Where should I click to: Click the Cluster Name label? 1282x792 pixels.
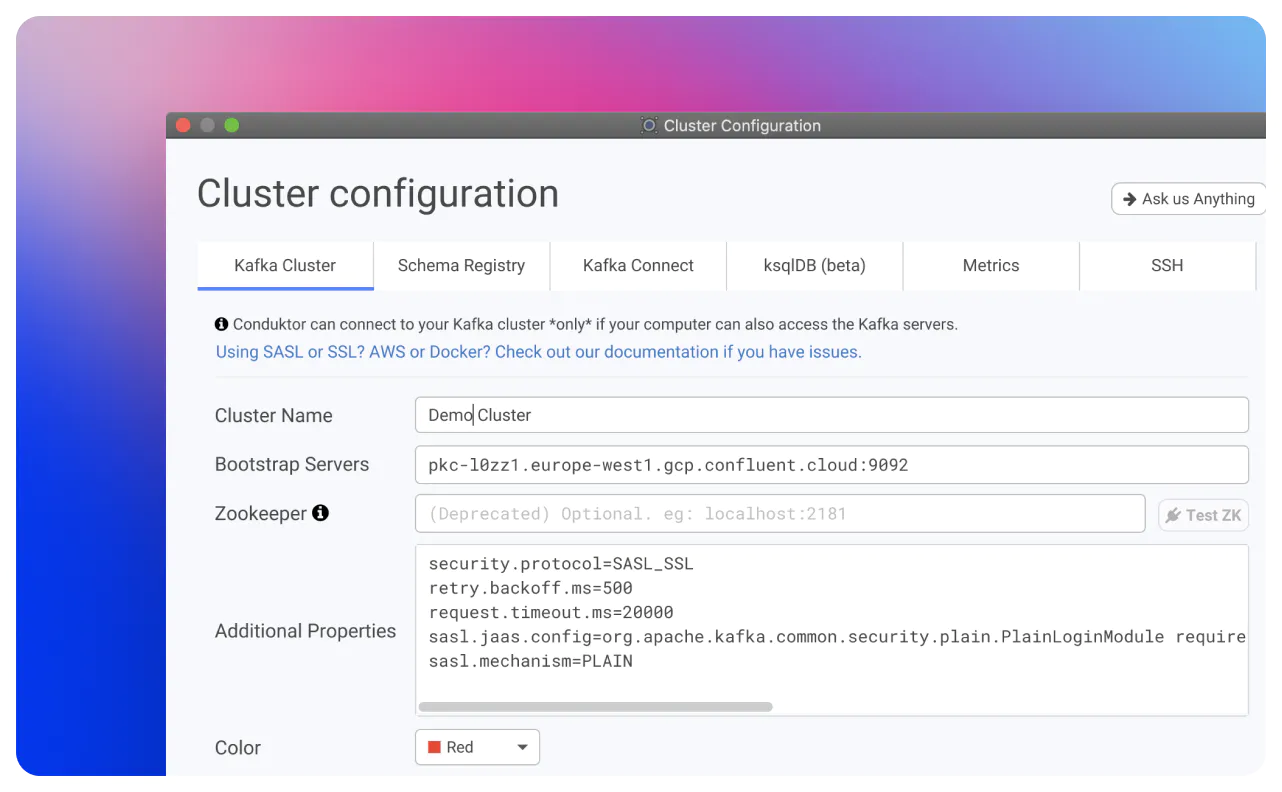click(273, 415)
